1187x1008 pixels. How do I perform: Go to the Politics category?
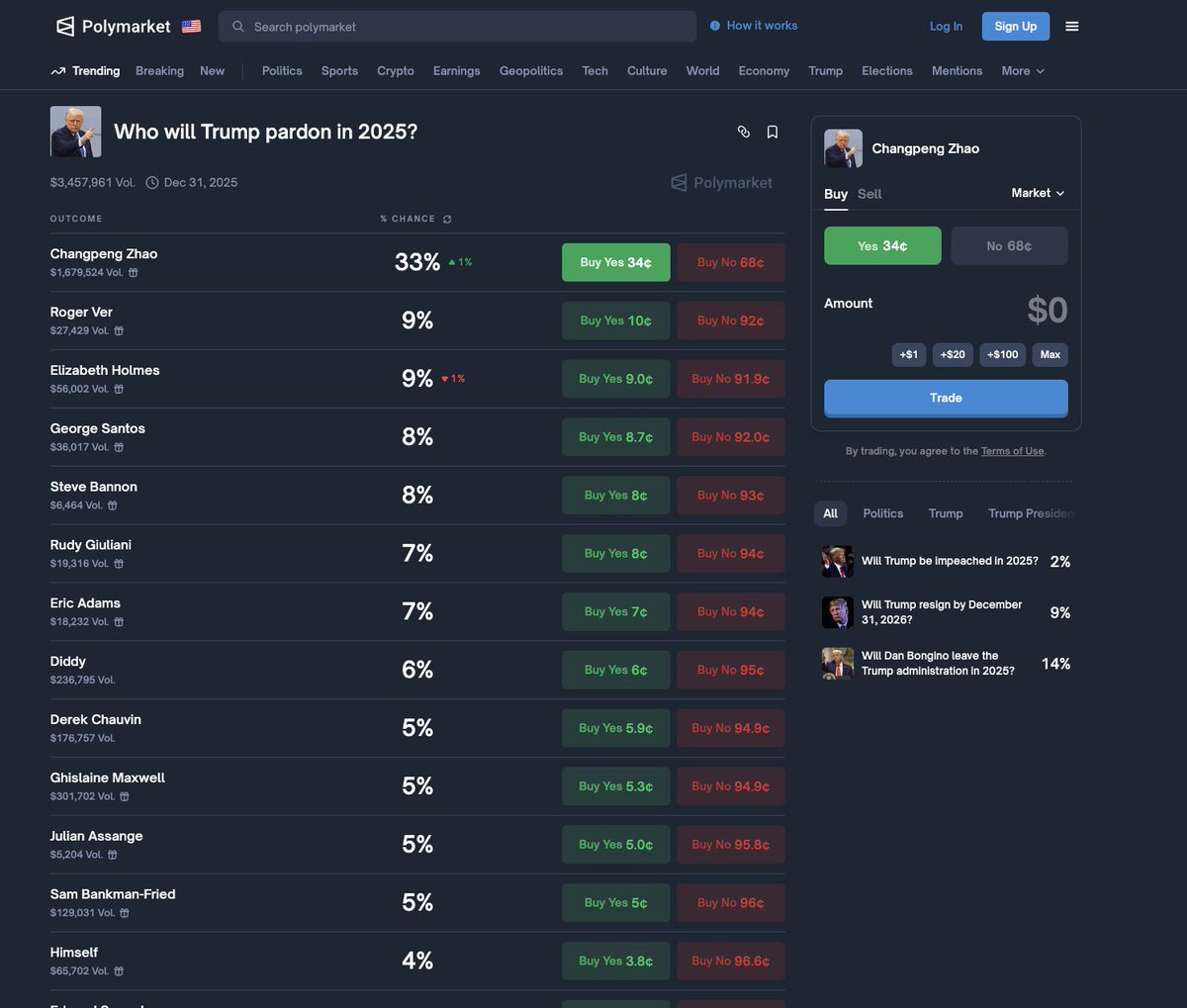(282, 71)
